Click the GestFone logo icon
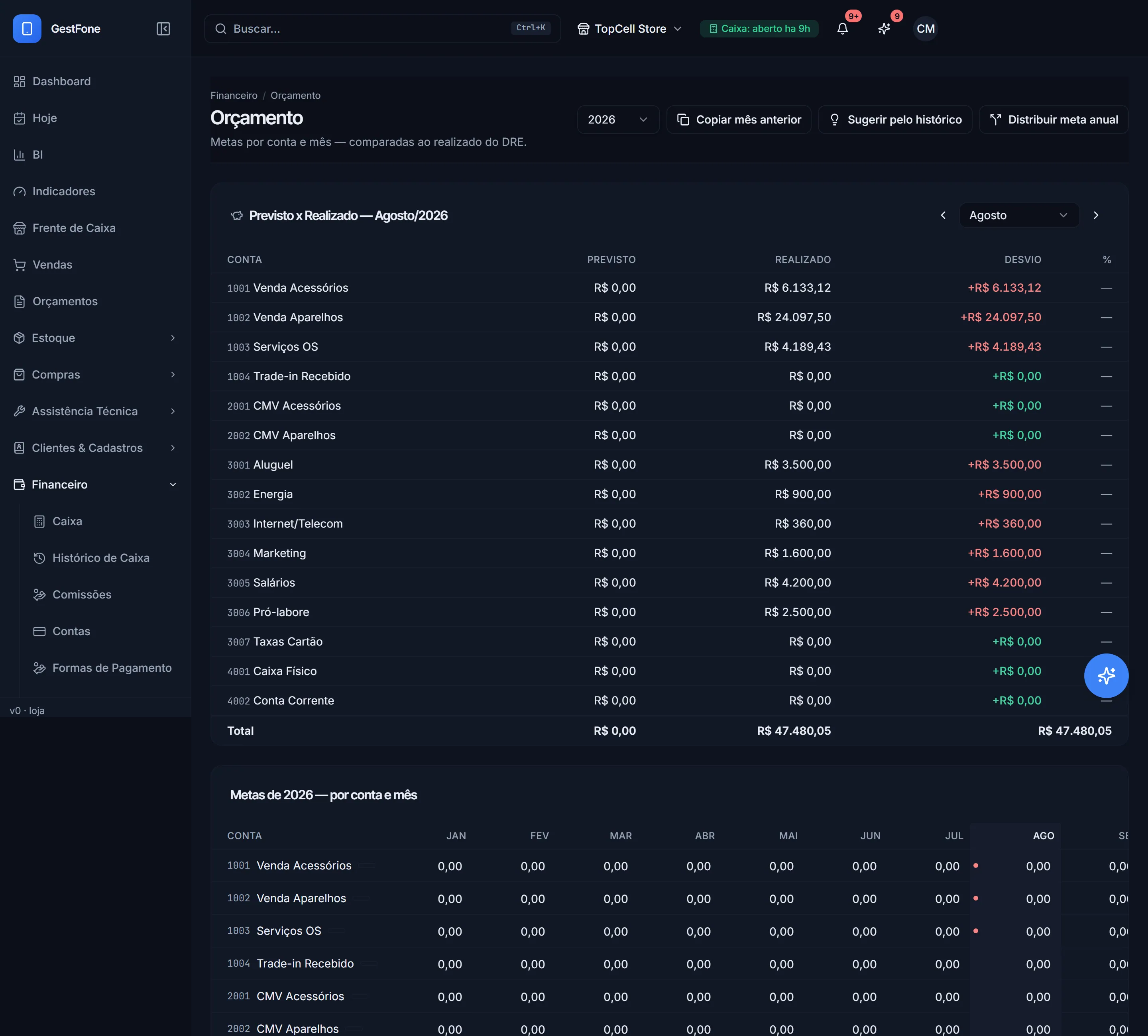This screenshot has width=1148, height=1036. (x=27, y=28)
